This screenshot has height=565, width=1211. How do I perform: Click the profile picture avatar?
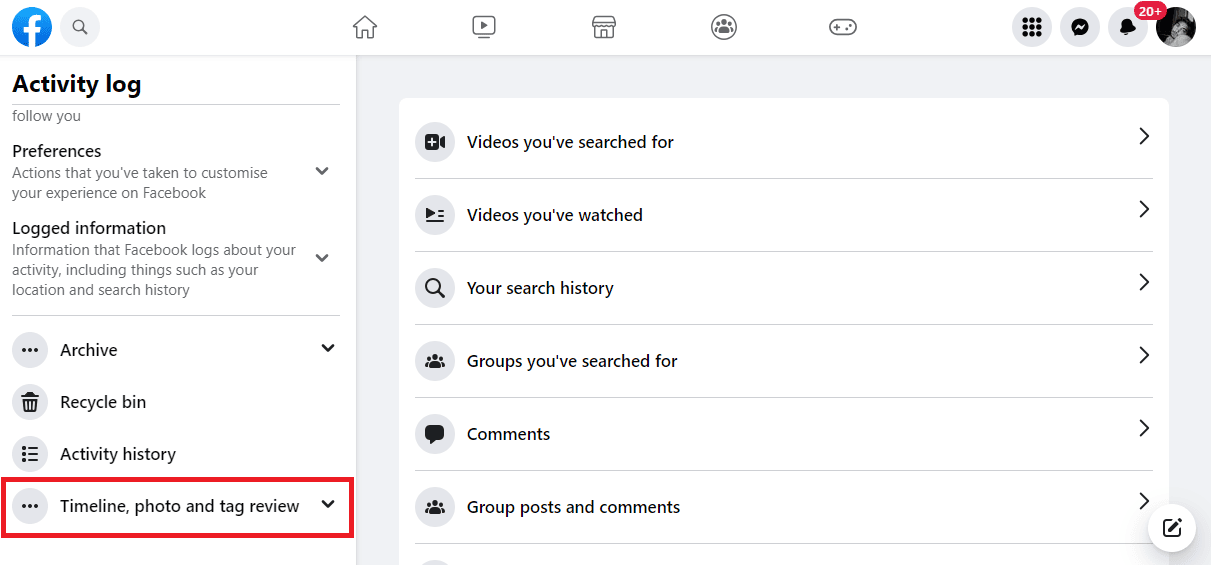pyautogui.click(x=1176, y=27)
